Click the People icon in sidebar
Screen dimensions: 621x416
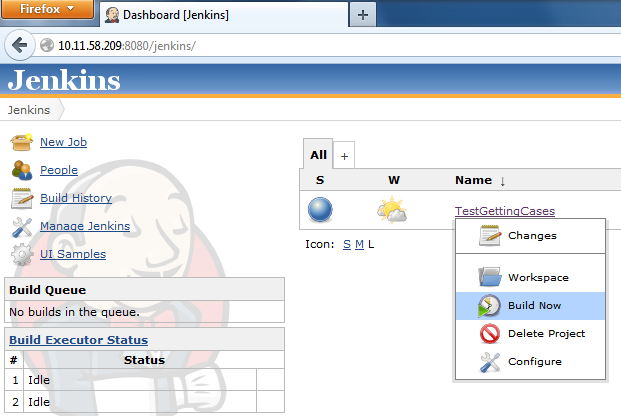point(22,170)
